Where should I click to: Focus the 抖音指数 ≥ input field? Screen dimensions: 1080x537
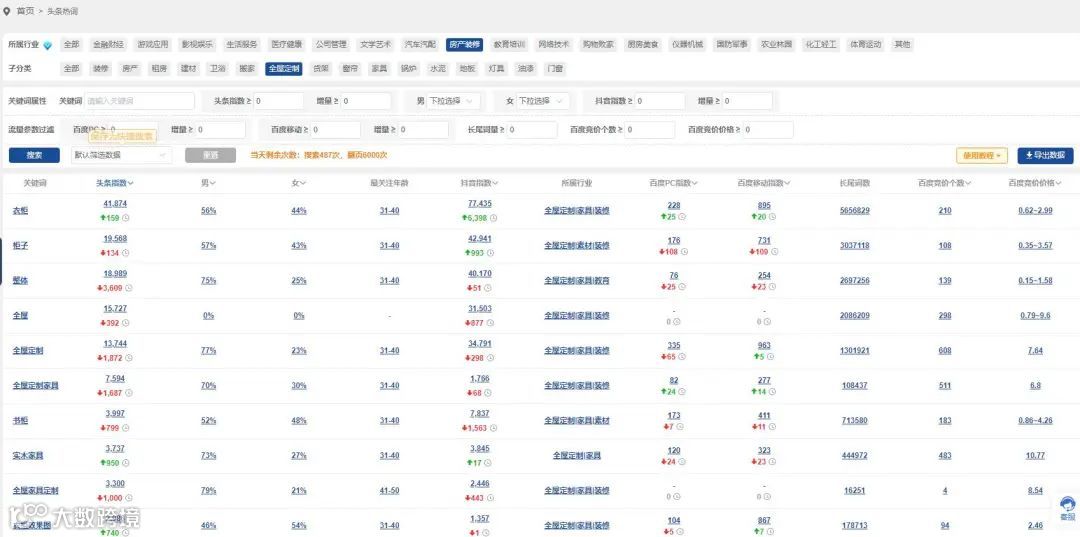pos(660,101)
